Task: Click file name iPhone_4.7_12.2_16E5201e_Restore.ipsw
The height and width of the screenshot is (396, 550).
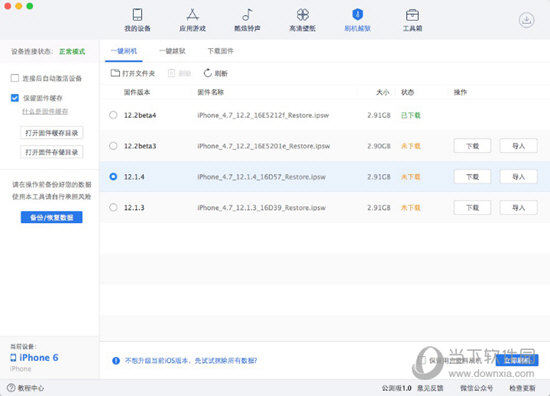Action: coord(263,146)
